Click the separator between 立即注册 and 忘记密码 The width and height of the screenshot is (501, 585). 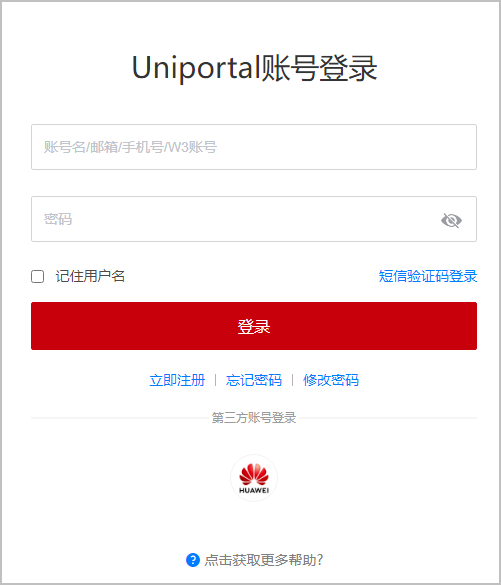[x=216, y=380]
